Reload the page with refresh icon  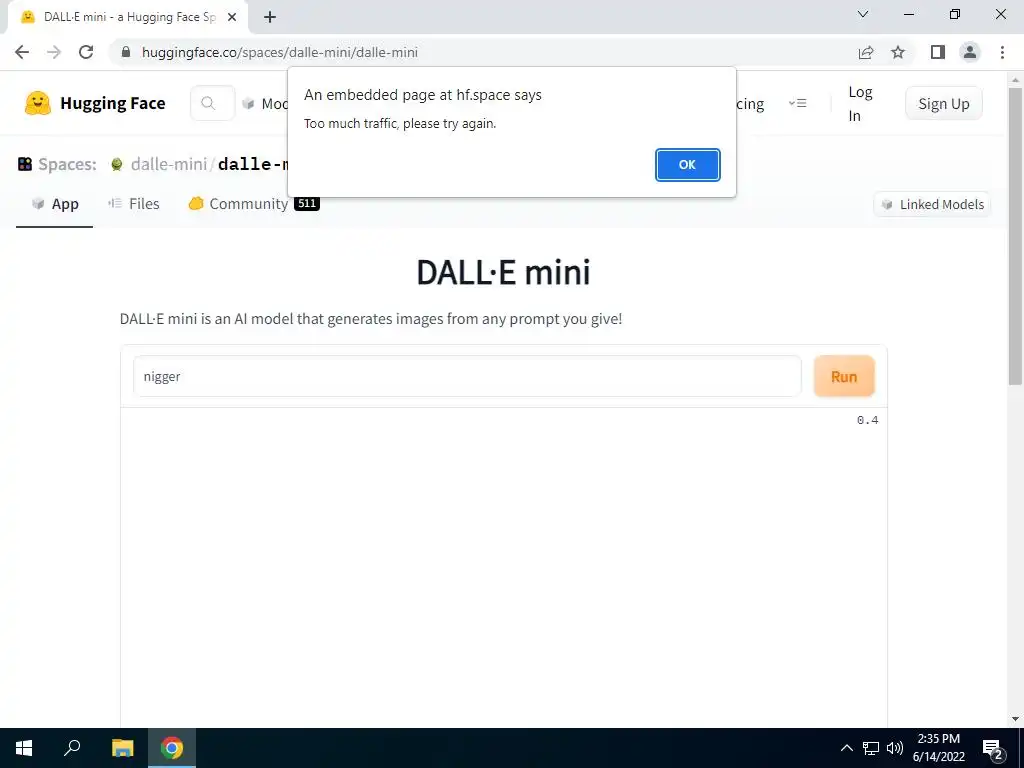[x=86, y=52]
